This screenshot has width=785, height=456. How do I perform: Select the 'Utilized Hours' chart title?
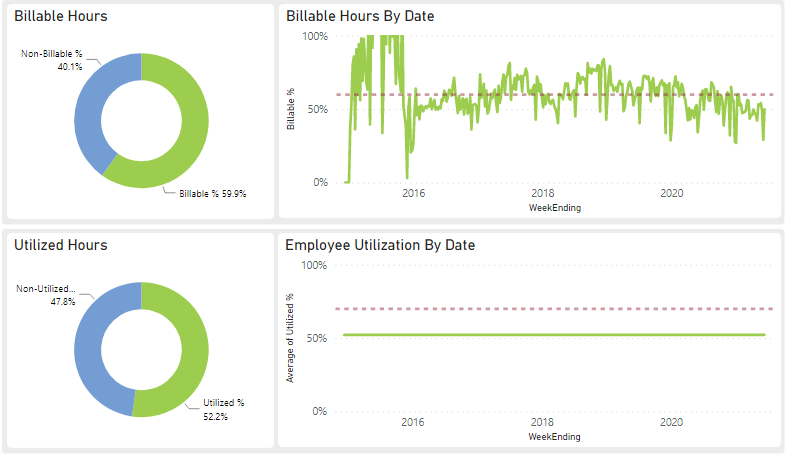click(61, 245)
